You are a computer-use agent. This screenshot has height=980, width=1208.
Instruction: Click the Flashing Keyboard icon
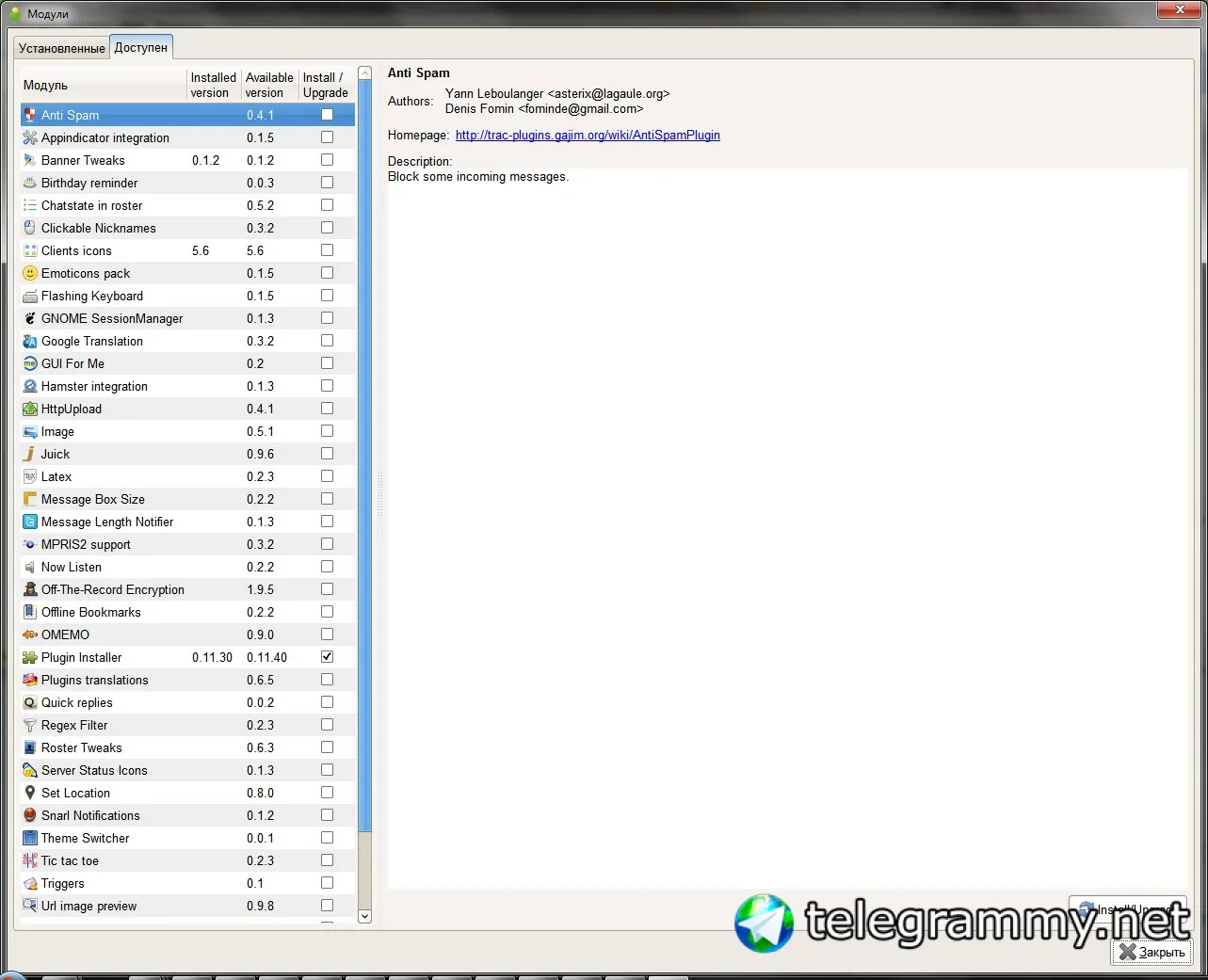30,296
